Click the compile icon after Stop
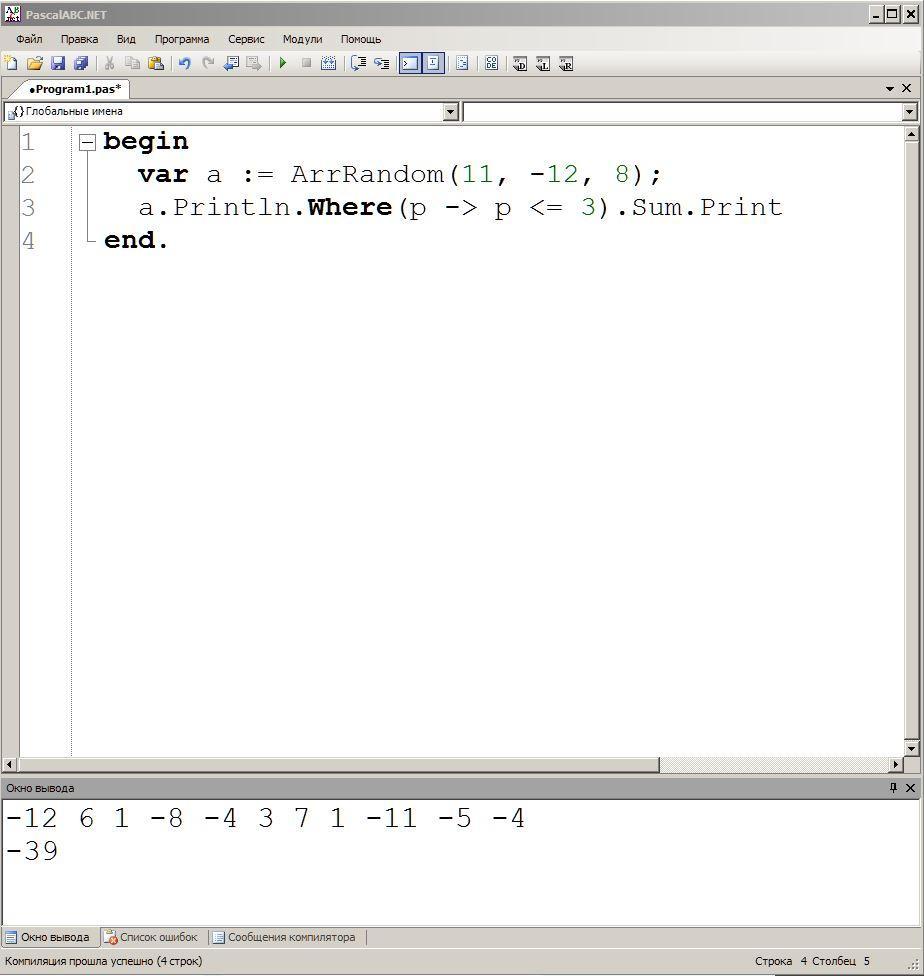 click(x=328, y=63)
